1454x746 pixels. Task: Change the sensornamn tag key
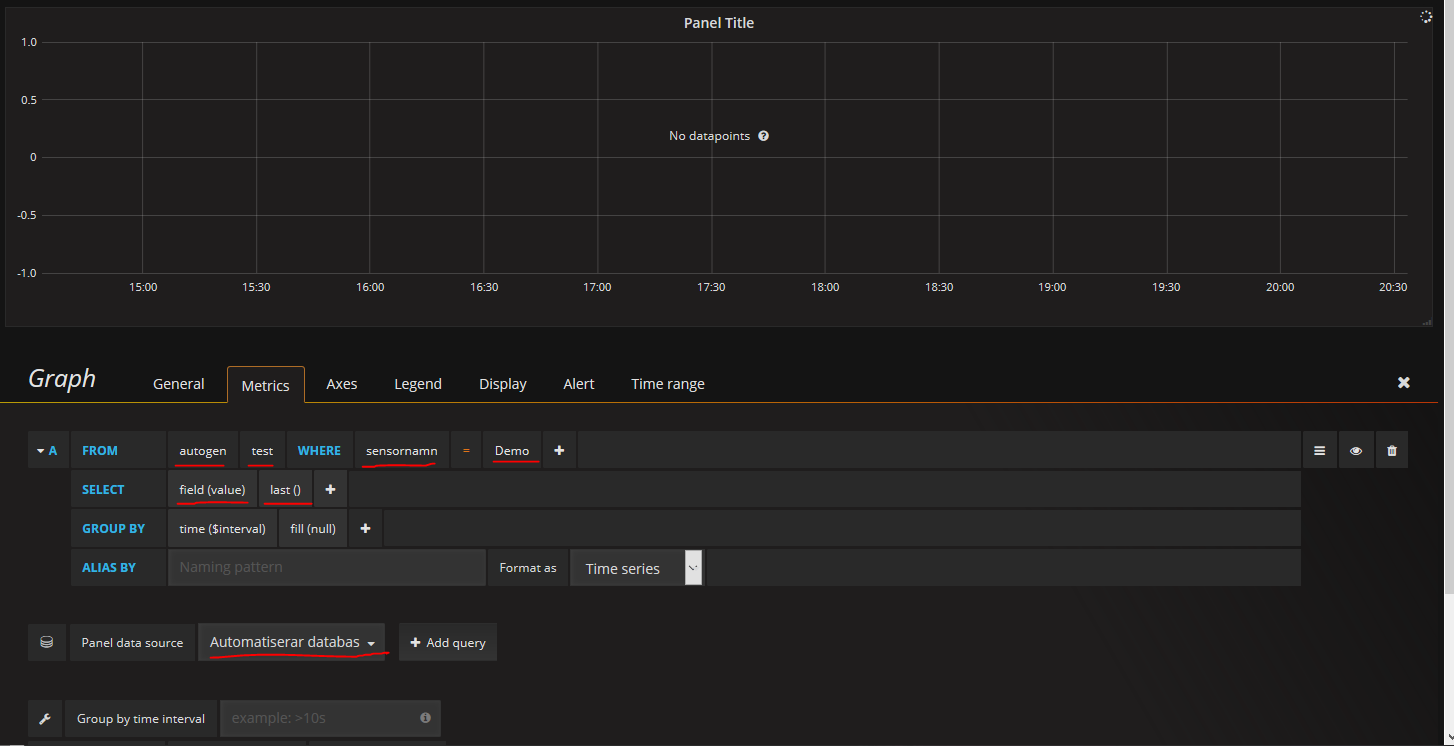pos(401,451)
